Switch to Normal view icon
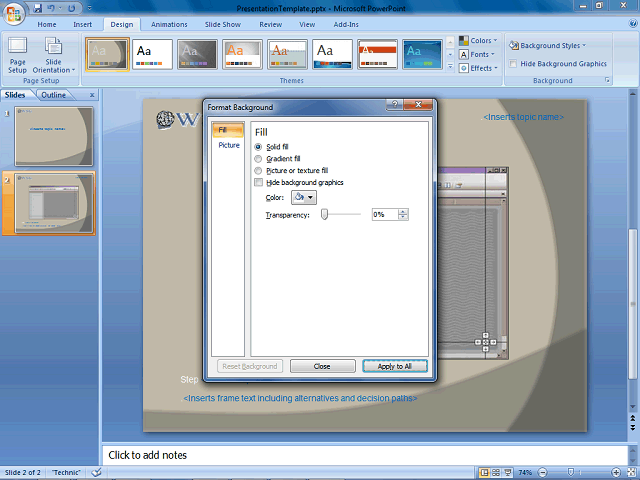The width and height of the screenshot is (640, 480). (x=484, y=473)
